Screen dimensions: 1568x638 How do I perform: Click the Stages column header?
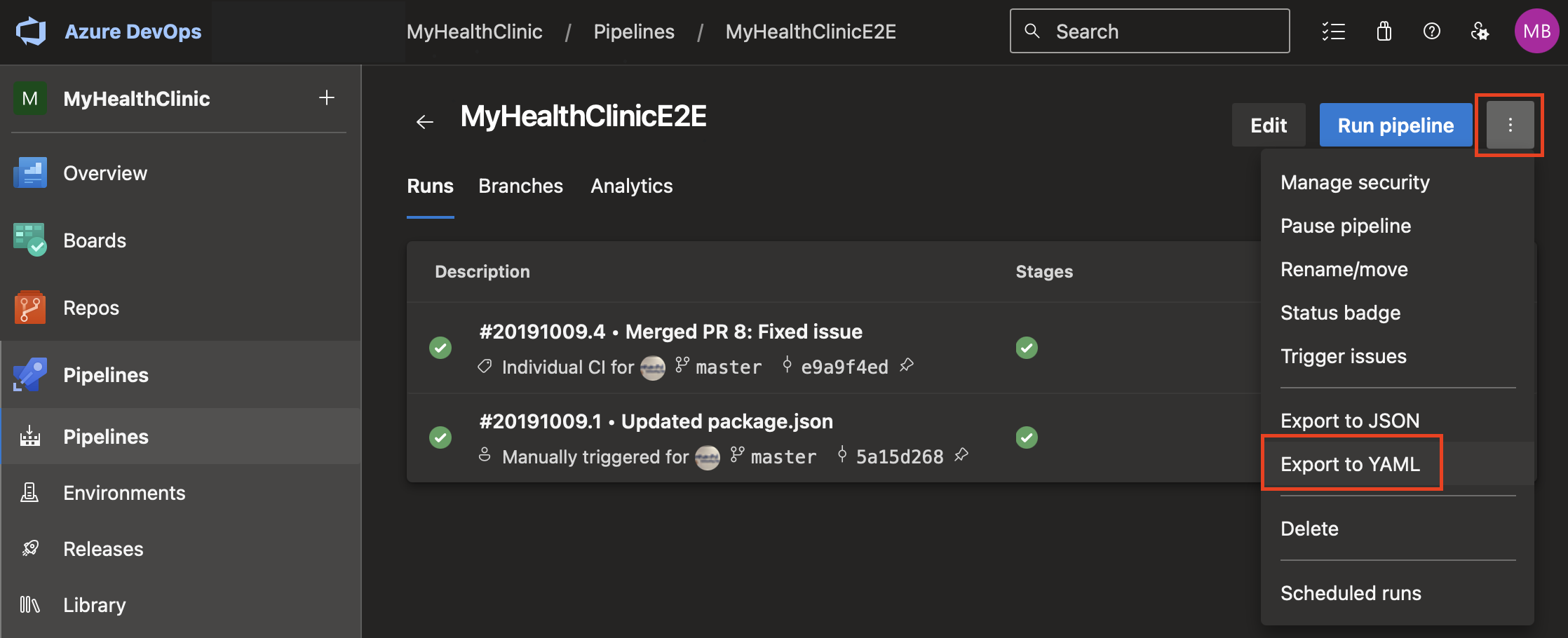[1044, 272]
